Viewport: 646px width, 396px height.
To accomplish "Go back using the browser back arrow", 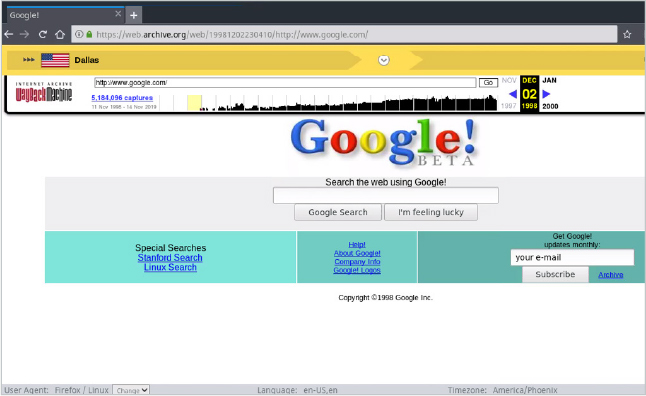I will pyautogui.click(x=8, y=35).
